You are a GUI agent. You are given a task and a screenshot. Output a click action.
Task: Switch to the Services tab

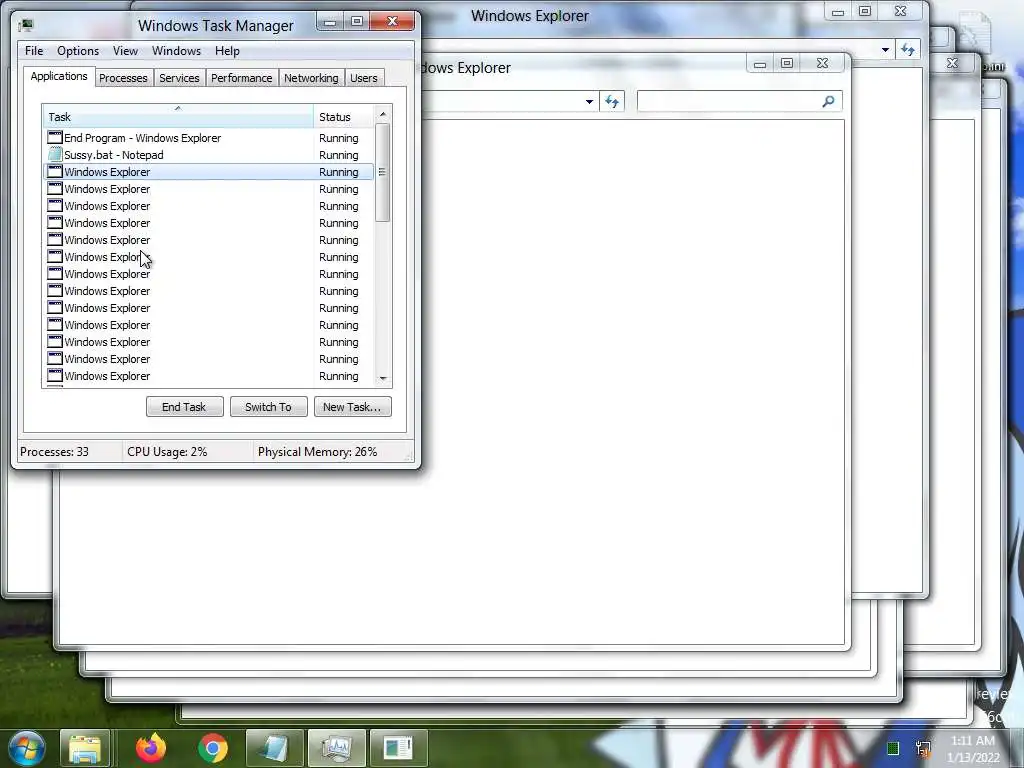tap(179, 78)
